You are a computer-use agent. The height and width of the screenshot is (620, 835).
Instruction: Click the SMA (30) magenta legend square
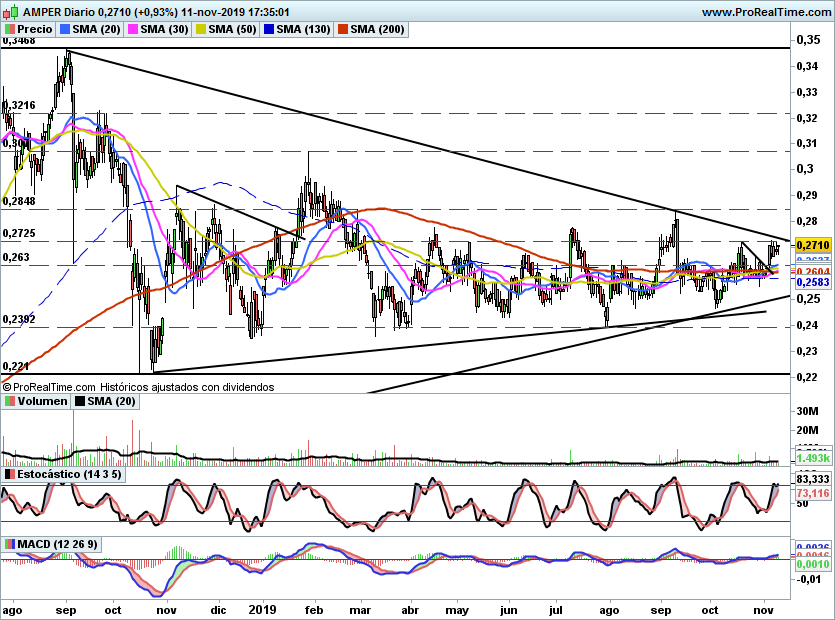pos(133,29)
